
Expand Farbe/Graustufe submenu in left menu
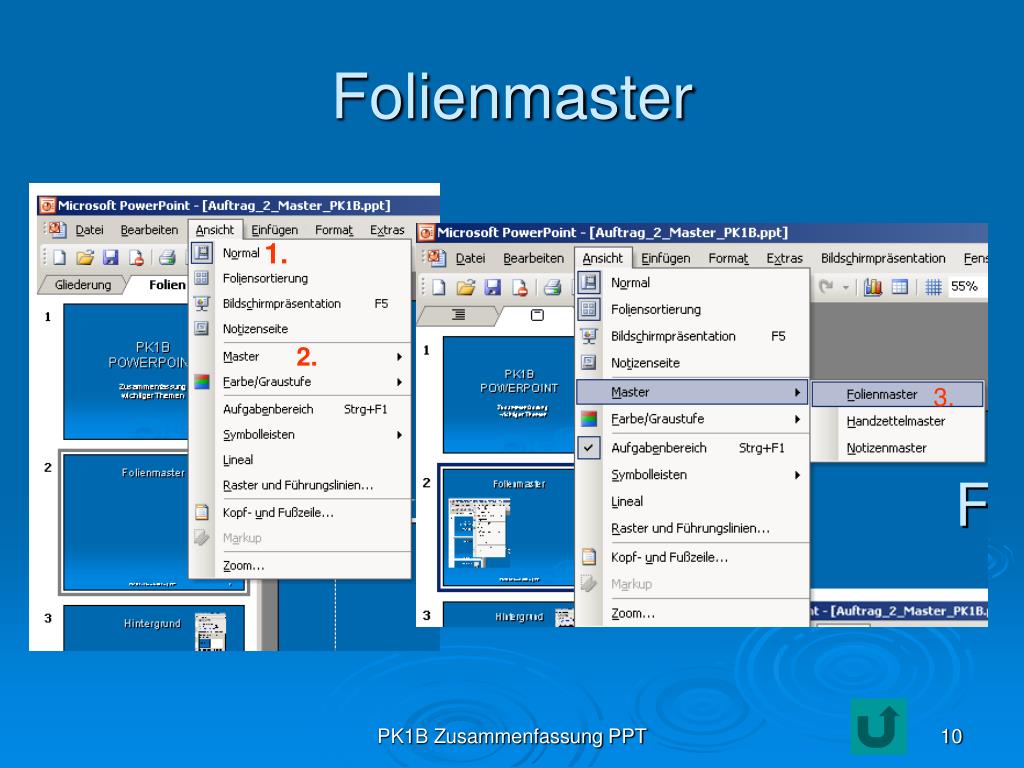pos(399,381)
